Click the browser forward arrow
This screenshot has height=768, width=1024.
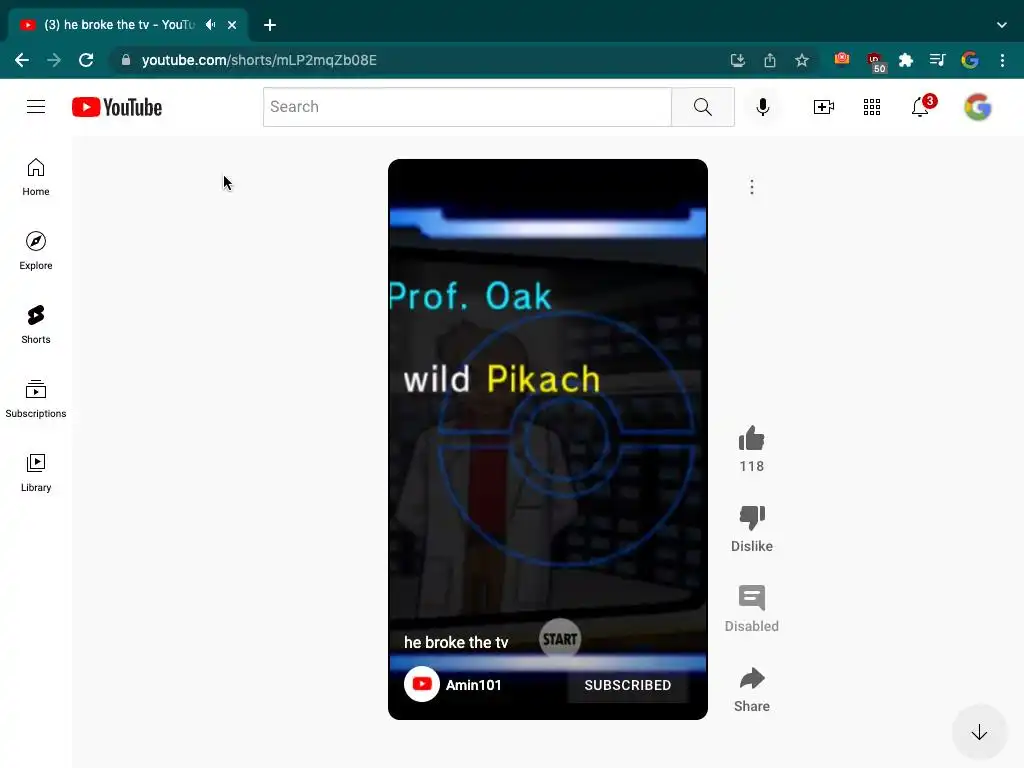[54, 60]
